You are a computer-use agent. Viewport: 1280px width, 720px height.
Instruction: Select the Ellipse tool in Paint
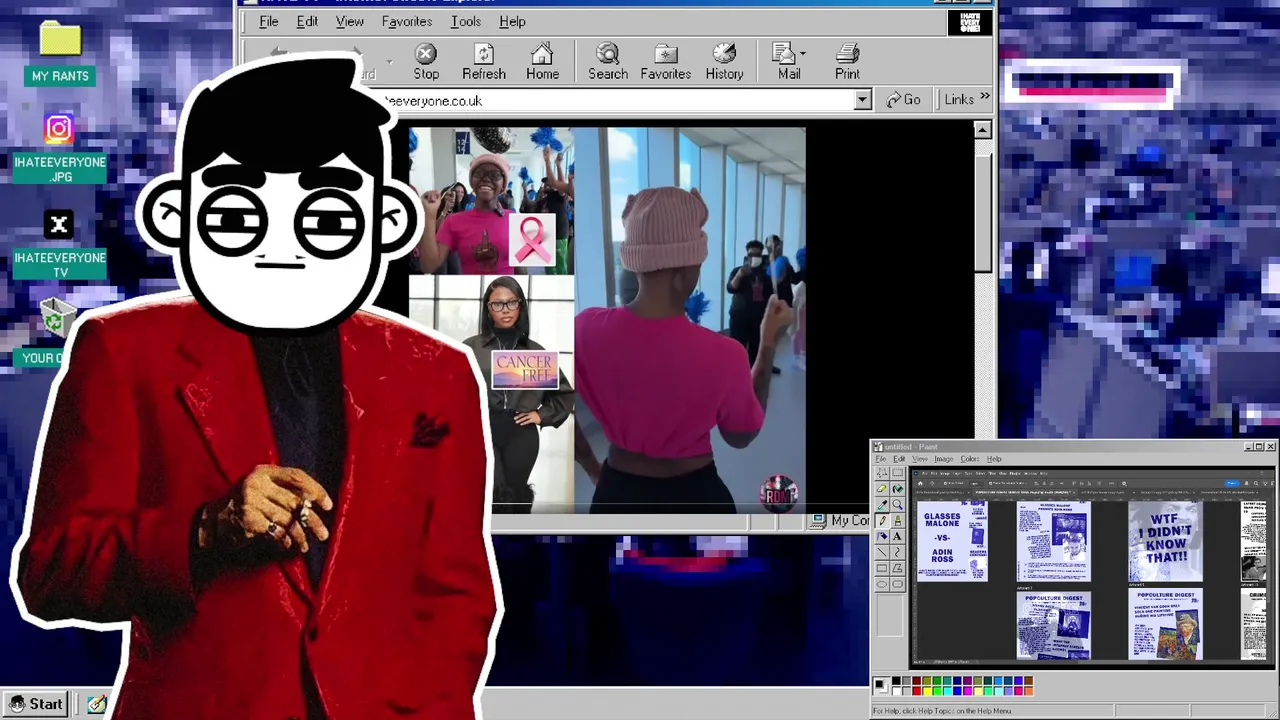pos(882,584)
